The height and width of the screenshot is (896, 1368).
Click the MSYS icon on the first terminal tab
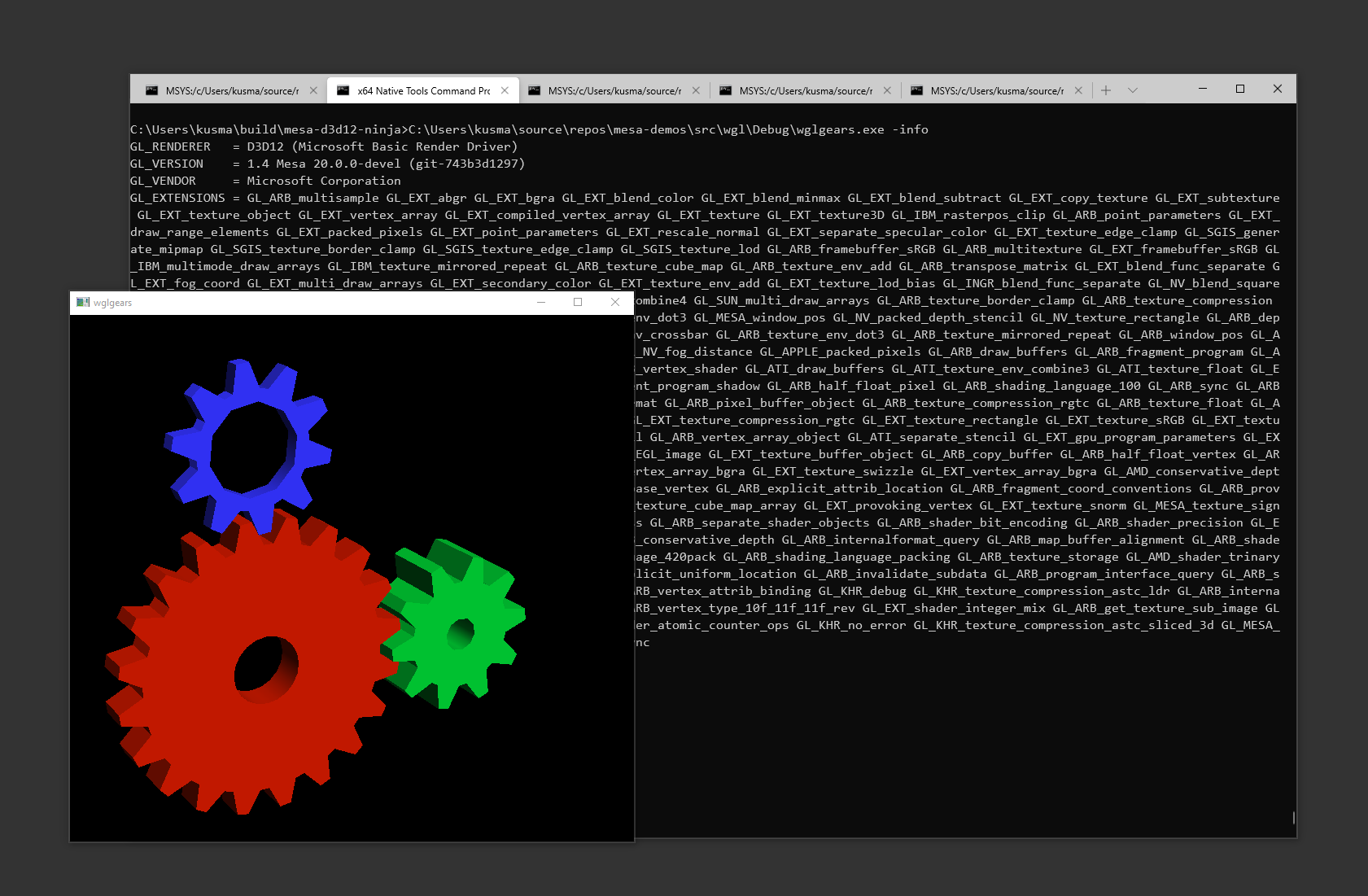(x=151, y=90)
